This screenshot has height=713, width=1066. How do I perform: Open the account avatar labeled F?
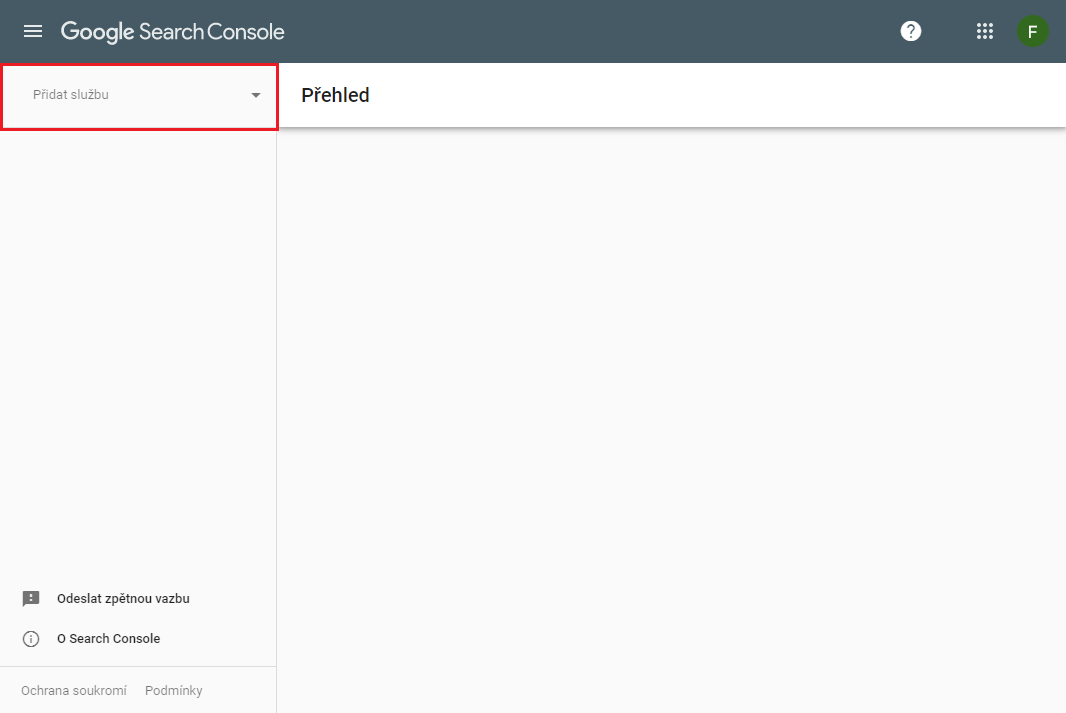[x=1032, y=31]
